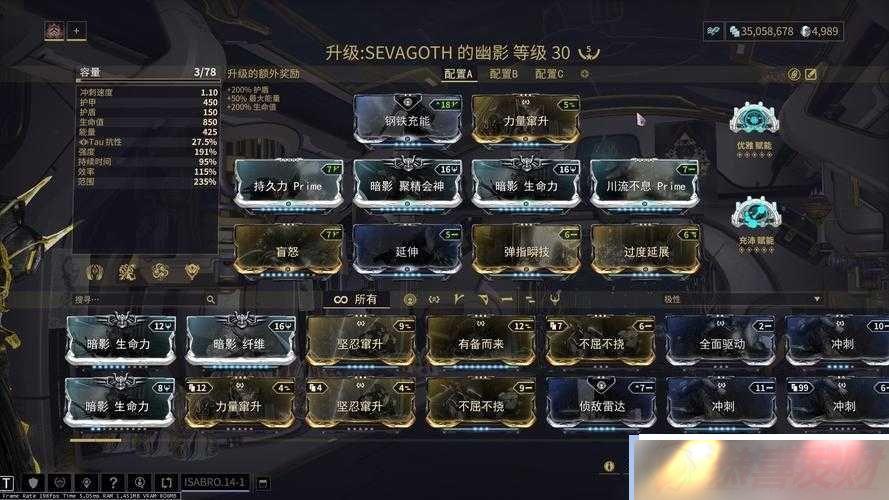Toggle the Naramon dash polarity filter
Image resolution: width=889 pixels, height=500 pixels.
pyautogui.click(x=506, y=299)
